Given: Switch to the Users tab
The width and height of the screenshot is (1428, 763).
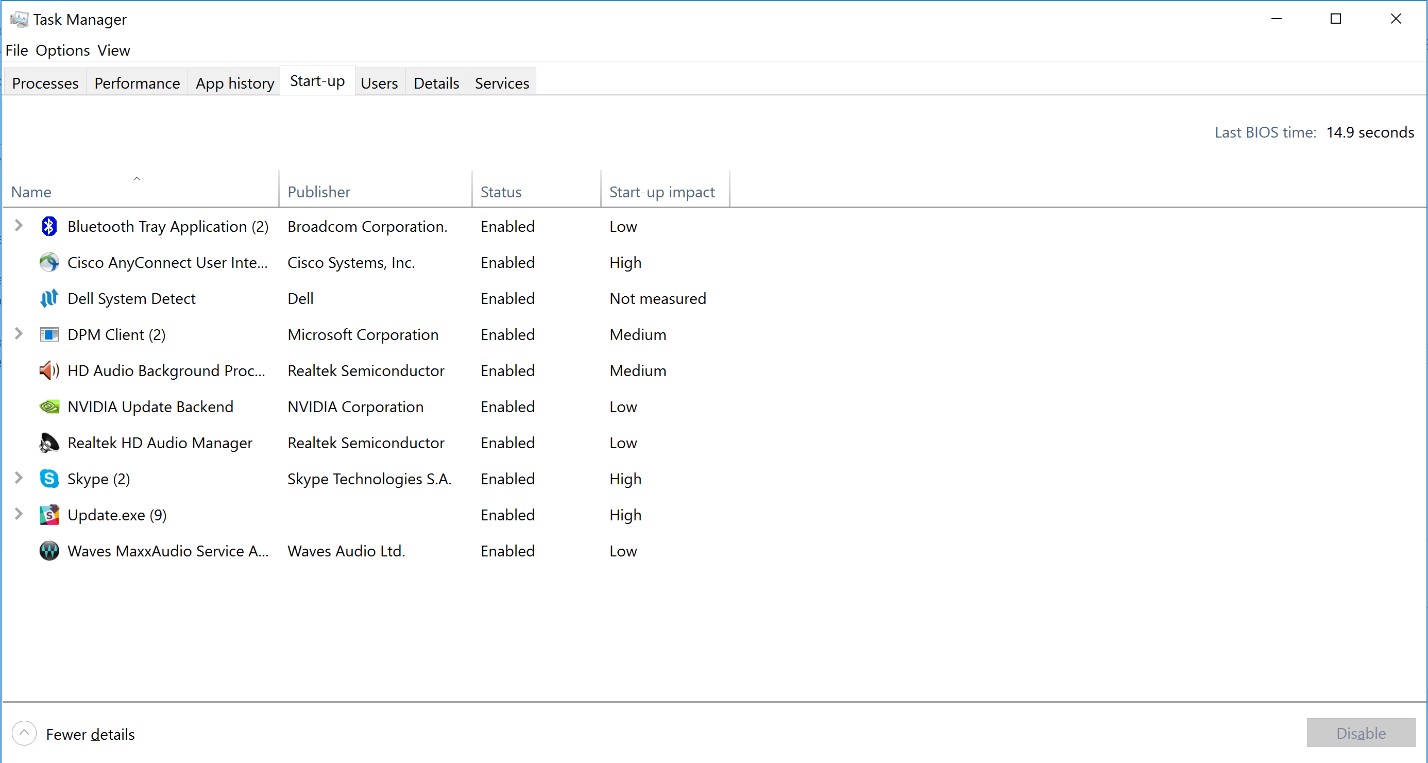Looking at the screenshot, I should [379, 83].
